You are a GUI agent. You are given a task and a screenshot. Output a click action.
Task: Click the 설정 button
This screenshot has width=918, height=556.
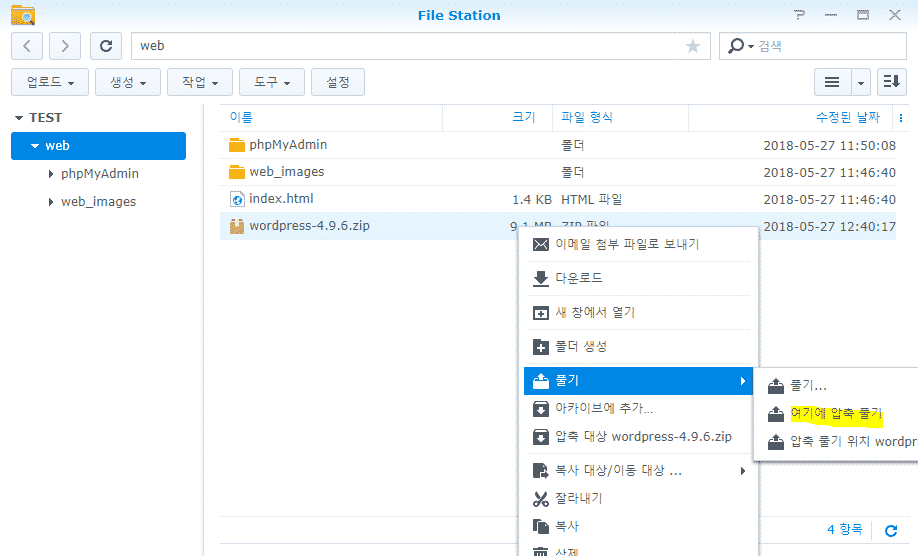click(338, 82)
